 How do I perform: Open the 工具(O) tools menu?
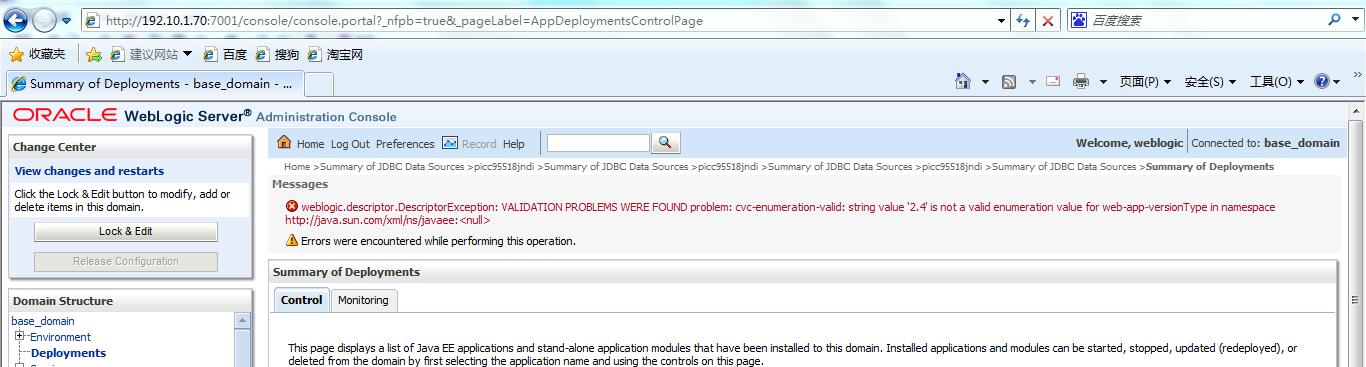pos(1277,82)
